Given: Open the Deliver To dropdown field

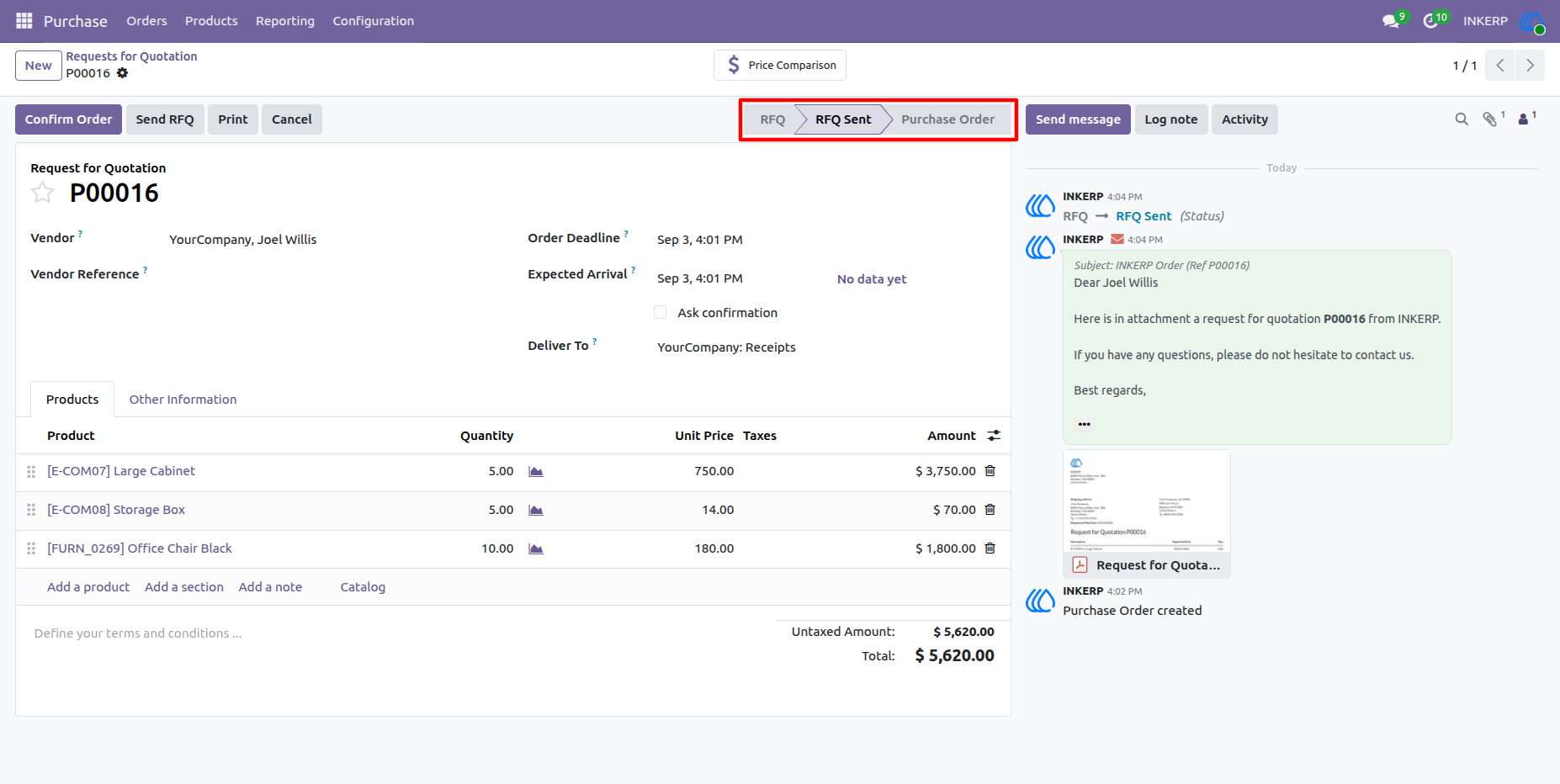Looking at the screenshot, I should click(x=825, y=347).
